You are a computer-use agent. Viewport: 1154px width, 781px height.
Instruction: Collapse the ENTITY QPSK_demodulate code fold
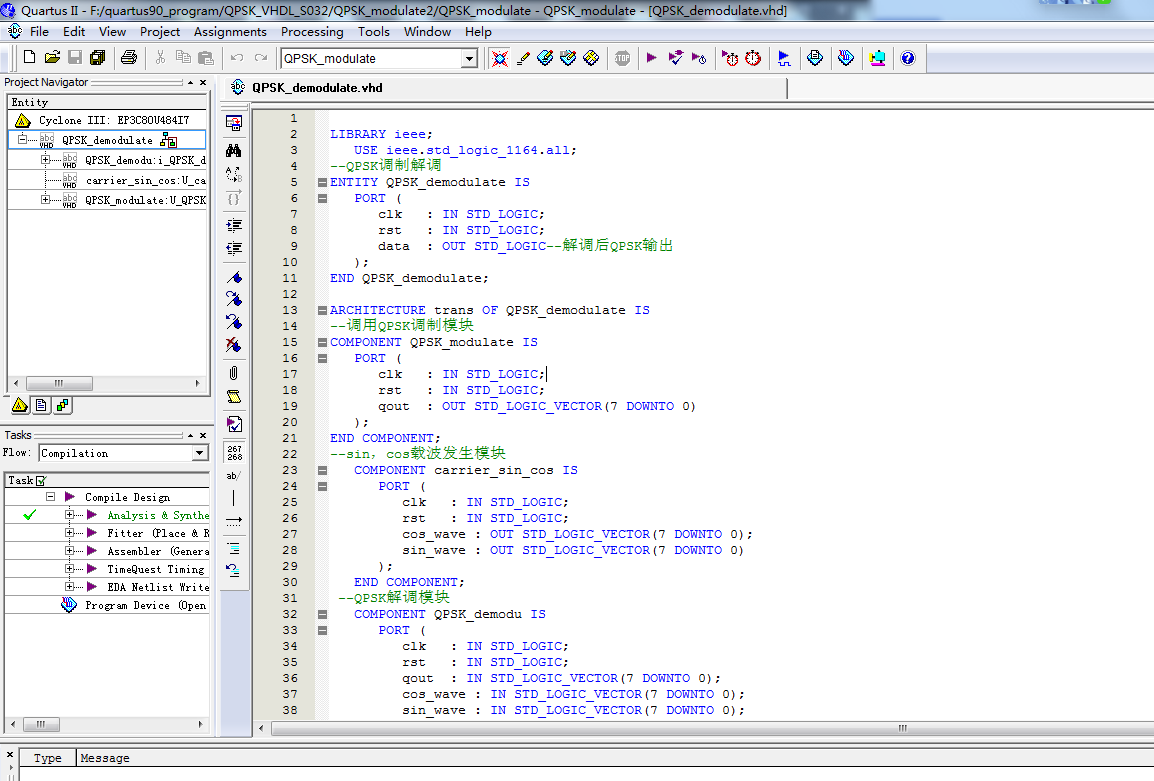click(322, 182)
